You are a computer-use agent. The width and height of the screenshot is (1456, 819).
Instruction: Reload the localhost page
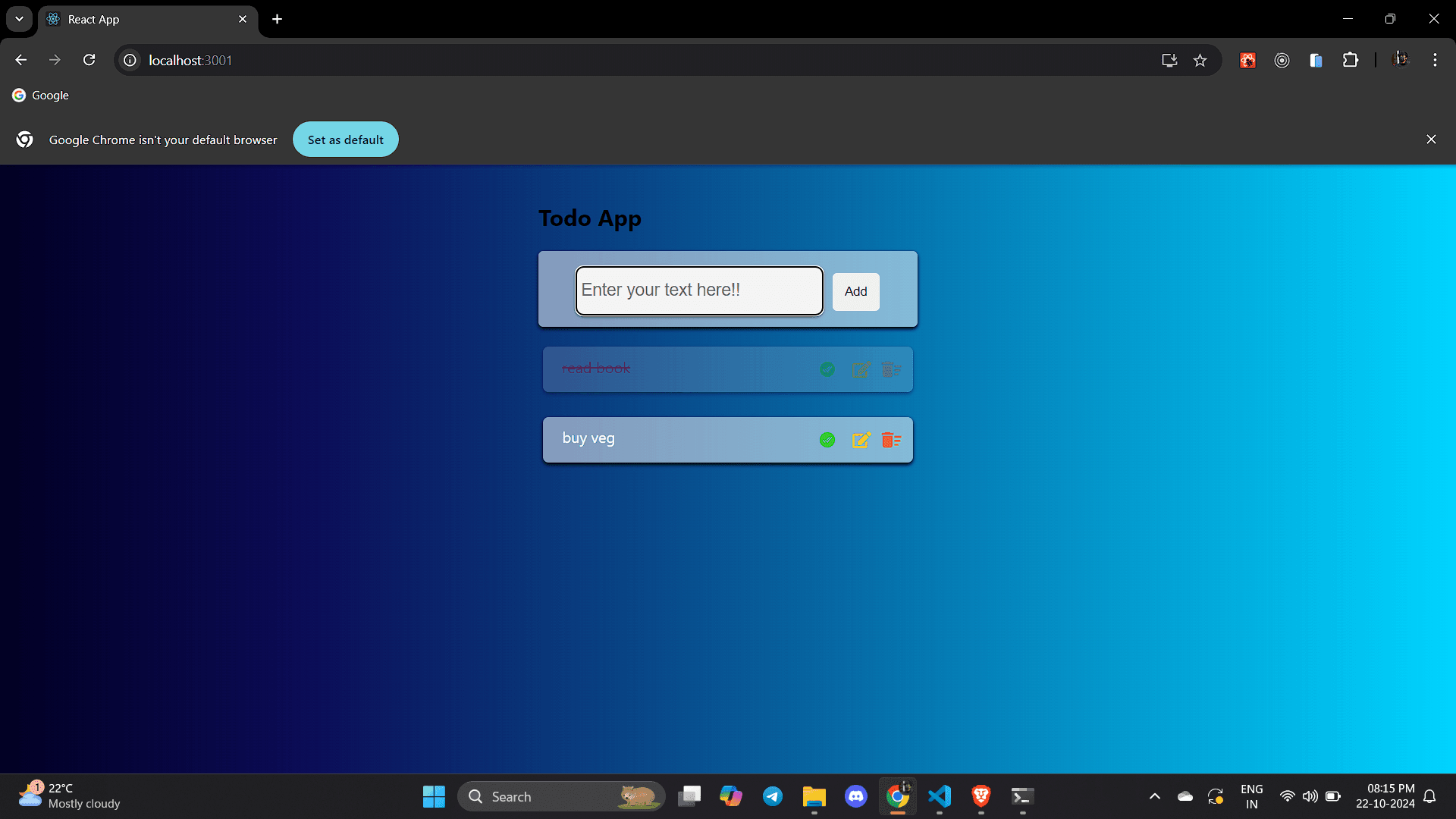89,60
